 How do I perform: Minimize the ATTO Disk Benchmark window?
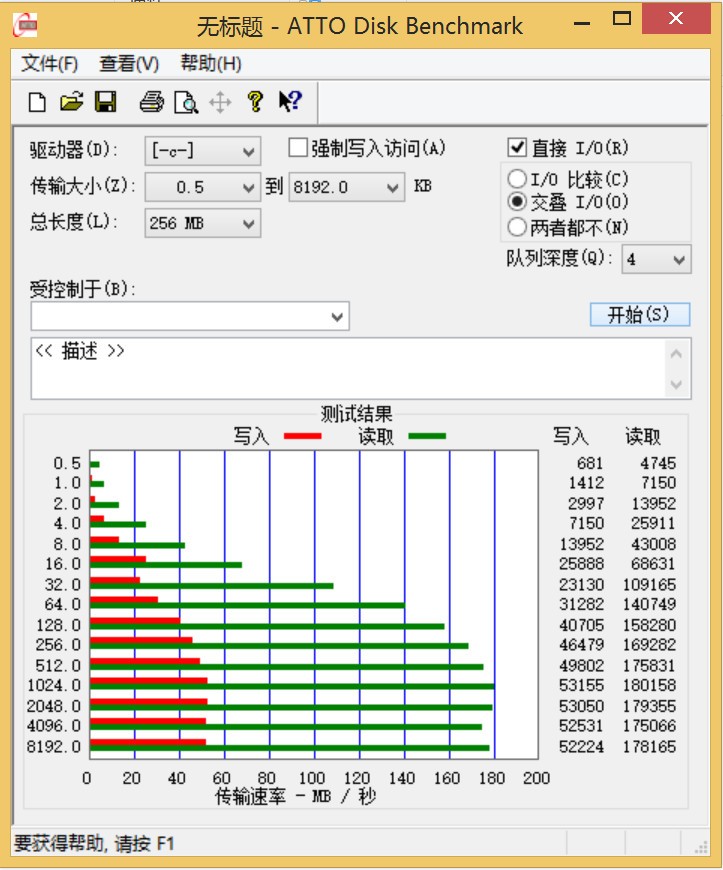[x=582, y=23]
